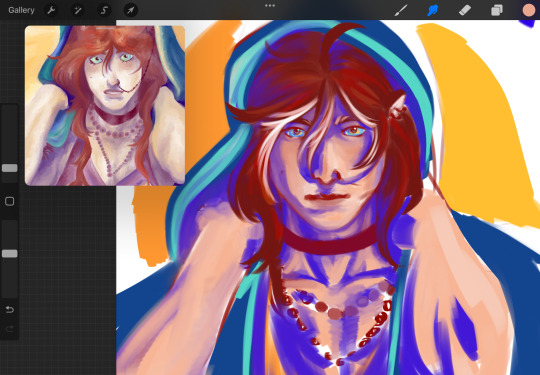Return to the Gallery
This screenshot has height=375, width=540.
coord(21,10)
